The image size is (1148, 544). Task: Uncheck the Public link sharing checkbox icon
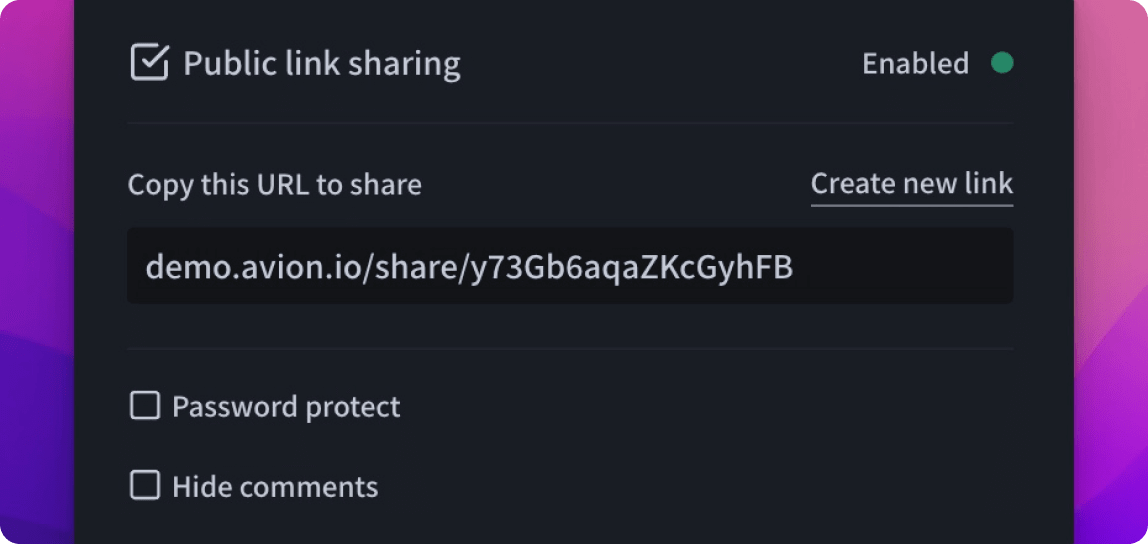pos(149,63)
